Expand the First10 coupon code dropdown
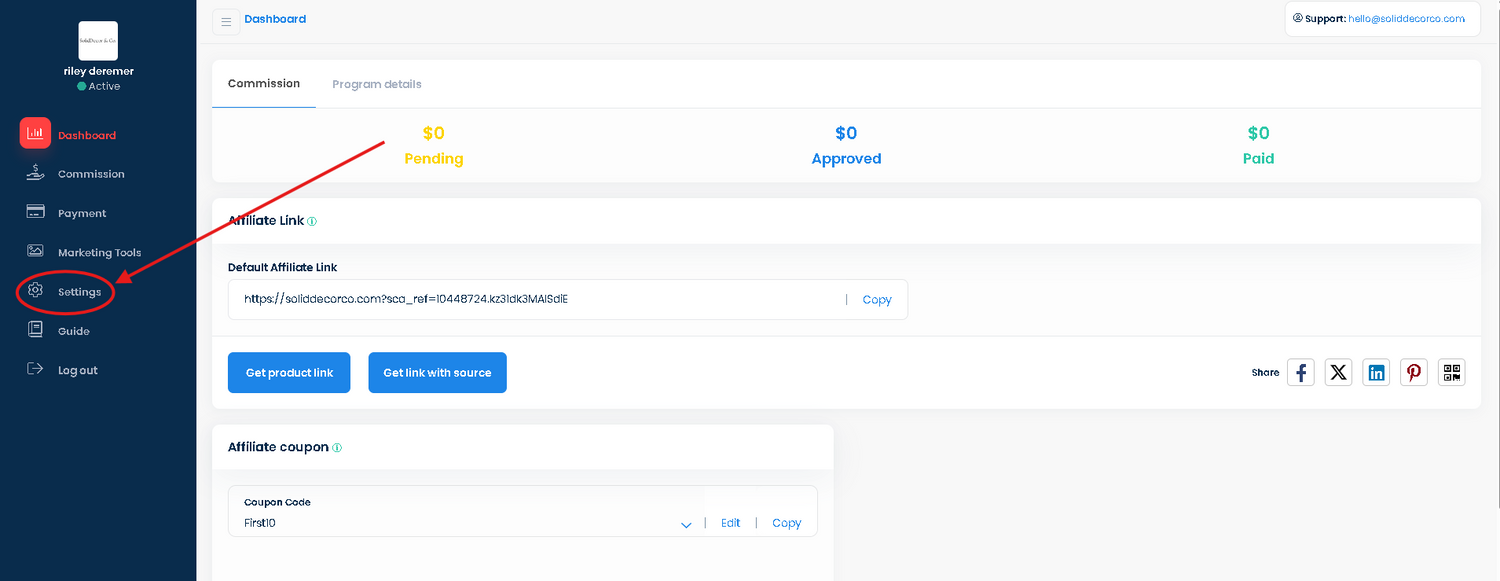Image resolution: width=1500 pixels, height=581 pixels. (x=687, y=523)
